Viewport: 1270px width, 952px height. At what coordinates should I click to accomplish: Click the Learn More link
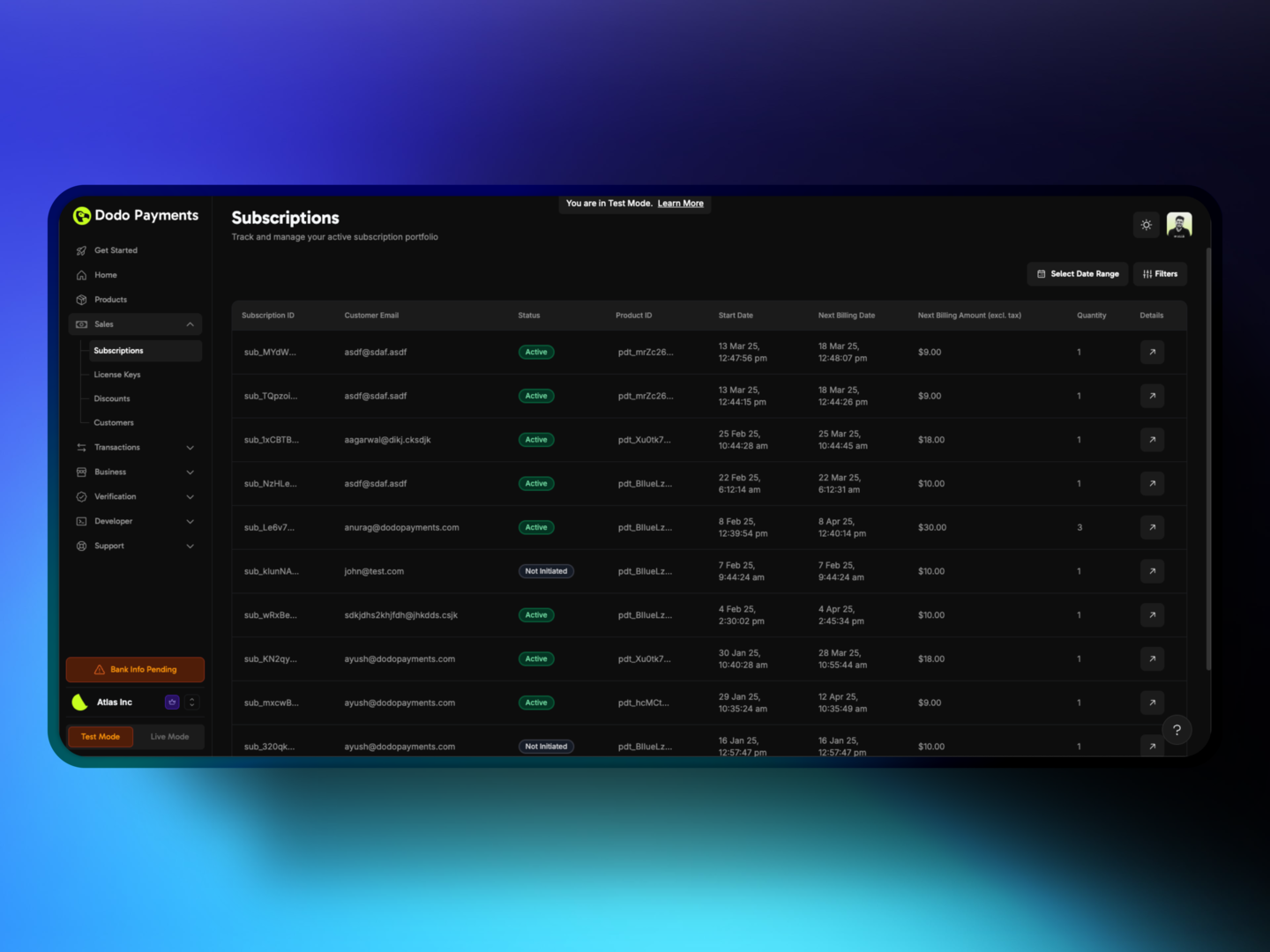pos(681,204)
